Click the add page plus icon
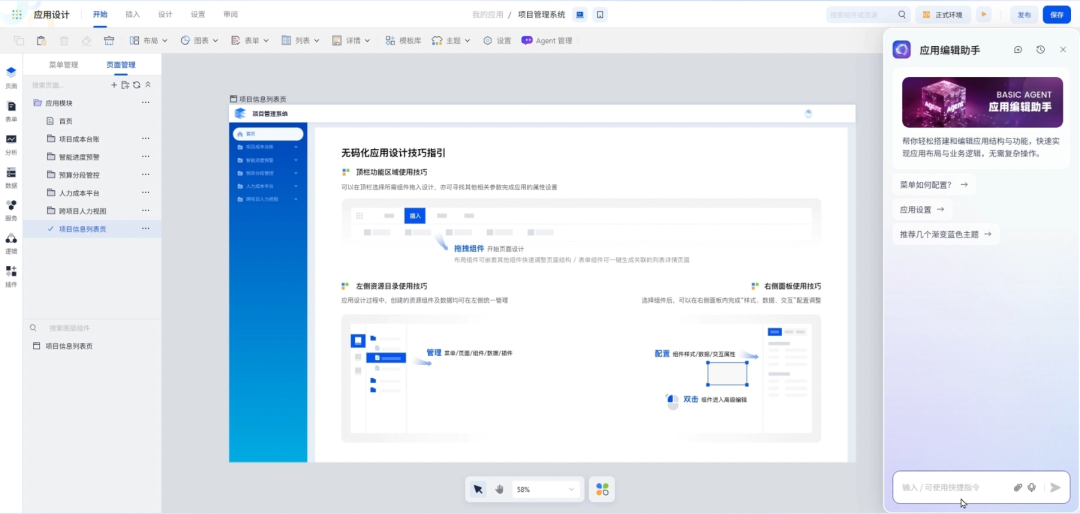Viewport: 1080px width, 514px height. click(114, 85)
